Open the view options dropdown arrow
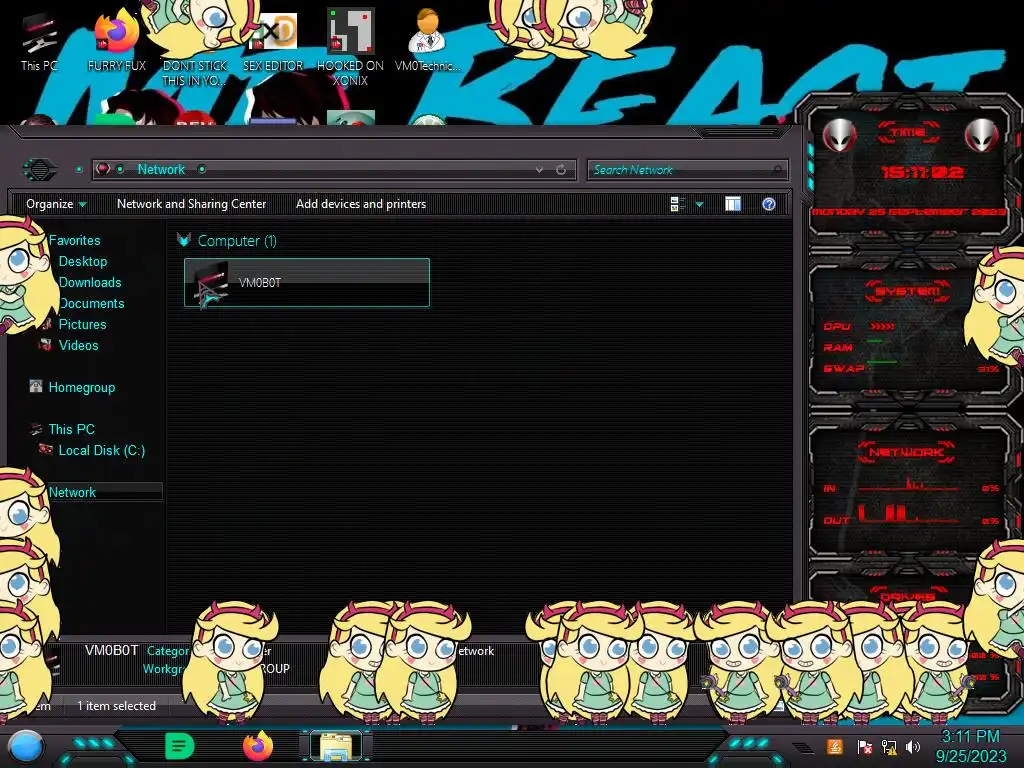 click(x=699, y=204)
